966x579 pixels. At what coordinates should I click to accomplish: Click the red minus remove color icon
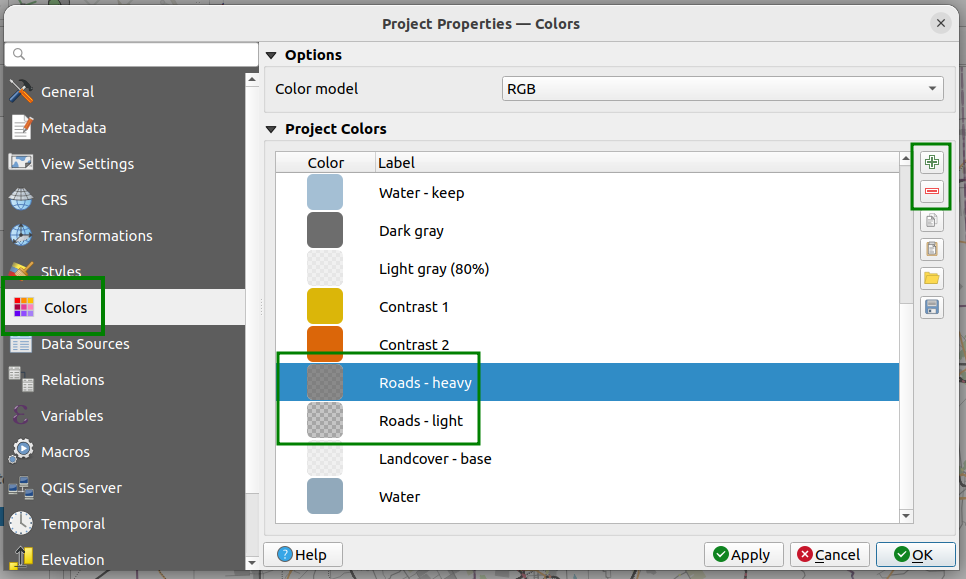click(932, 191)
